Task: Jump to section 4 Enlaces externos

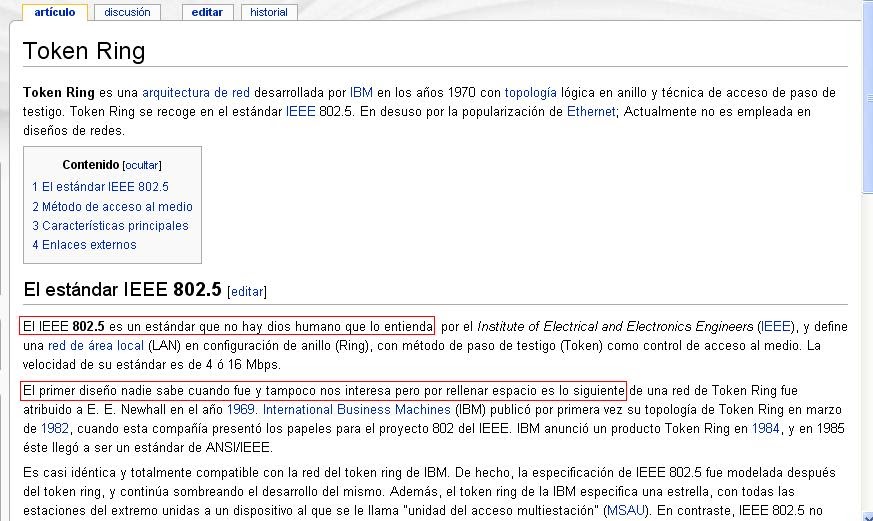Action: [x=84, y=244]
